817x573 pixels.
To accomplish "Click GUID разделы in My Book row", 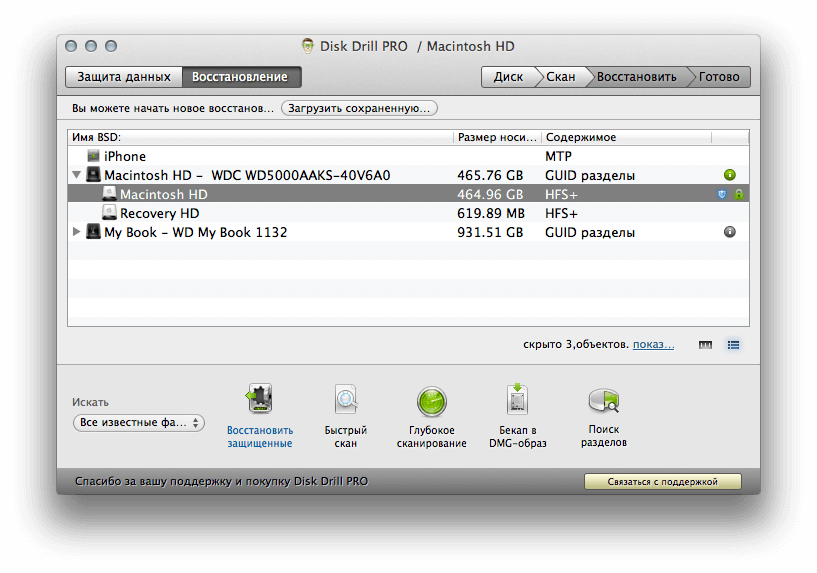I will pos(590,232).
